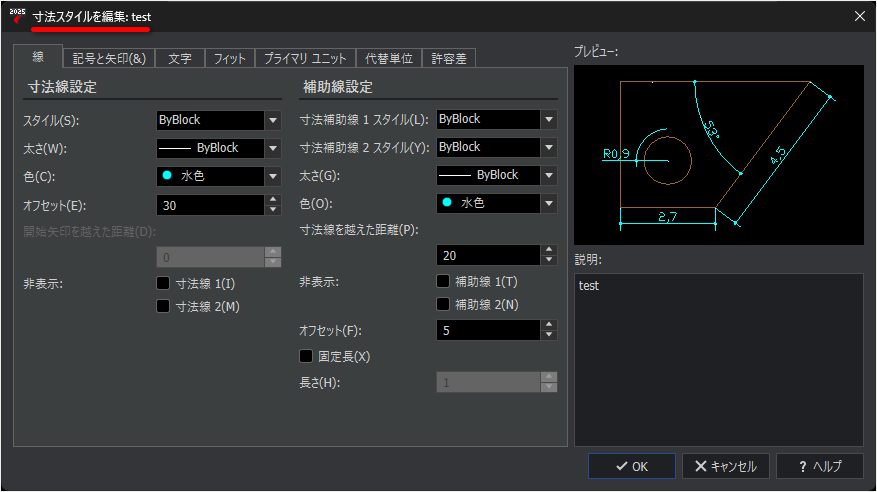Screen dimensions: 877x492
Task: Enable 寸法線 1(I) hide checkbox
Action: tap(163, 283)
